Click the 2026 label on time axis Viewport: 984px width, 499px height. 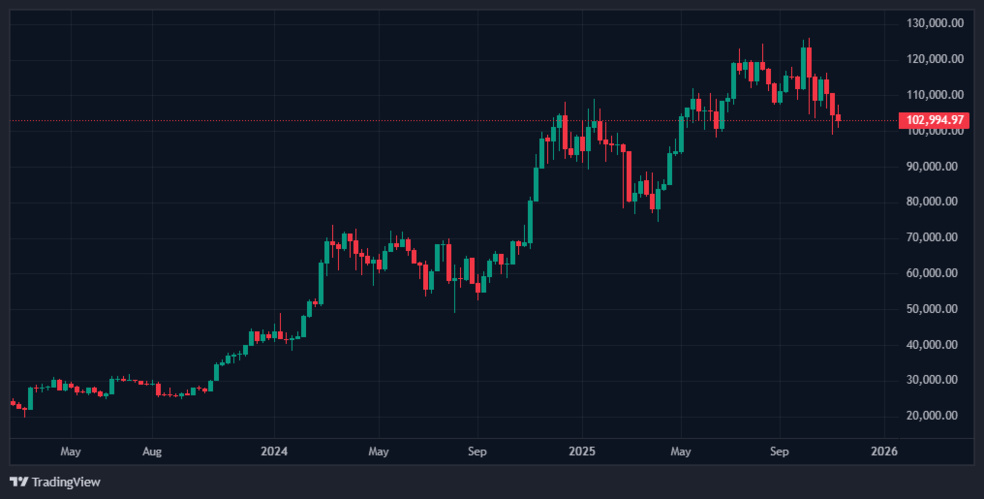[x=884, y=451]
